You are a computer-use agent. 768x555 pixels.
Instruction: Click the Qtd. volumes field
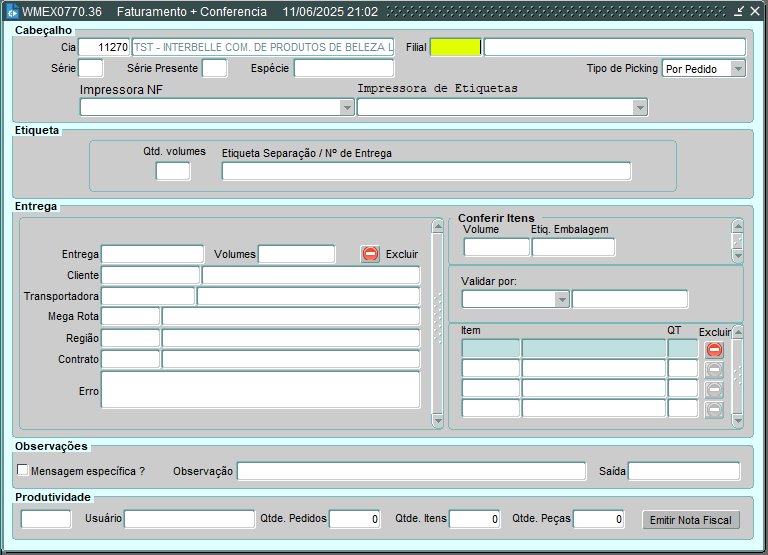click(173, 171)
